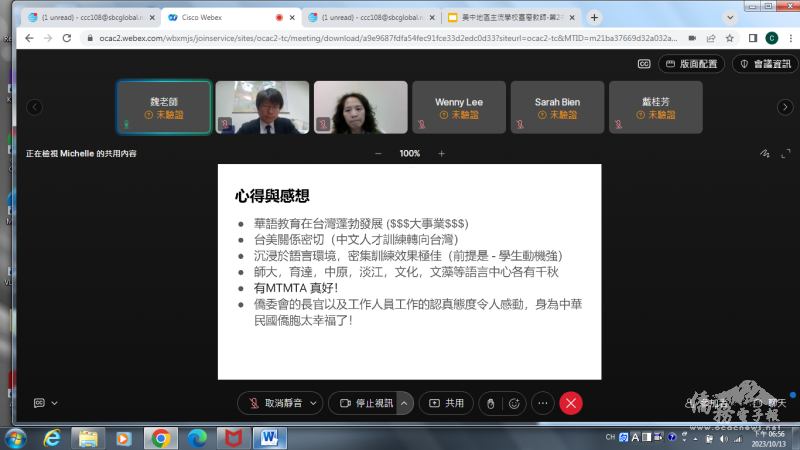Open Windows Start menu

pos(15,438)
